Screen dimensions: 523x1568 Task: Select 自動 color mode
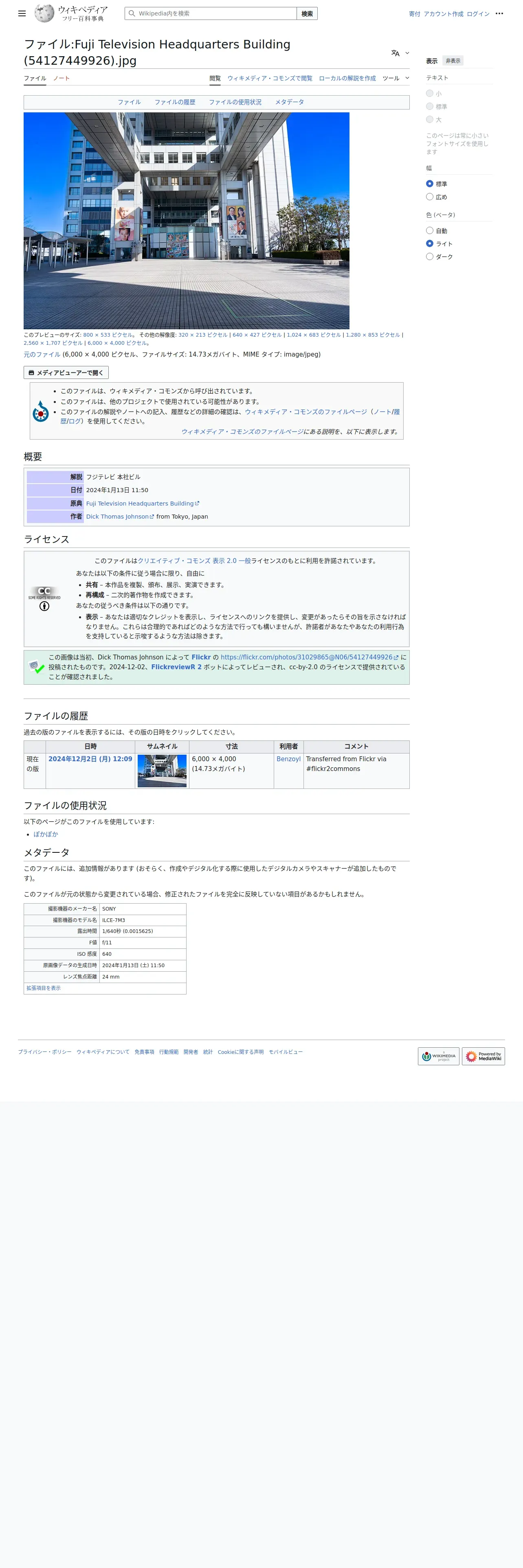(430, 231)
